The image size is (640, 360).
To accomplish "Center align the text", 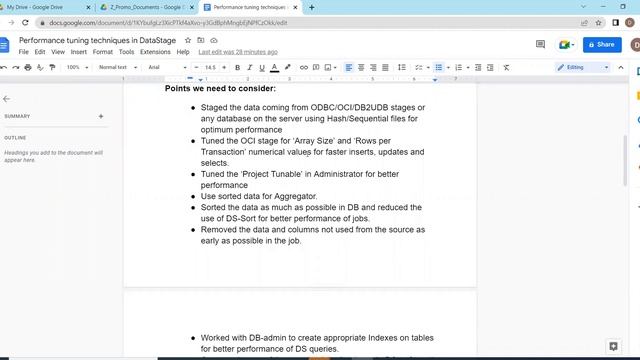I will click(361, 67).
